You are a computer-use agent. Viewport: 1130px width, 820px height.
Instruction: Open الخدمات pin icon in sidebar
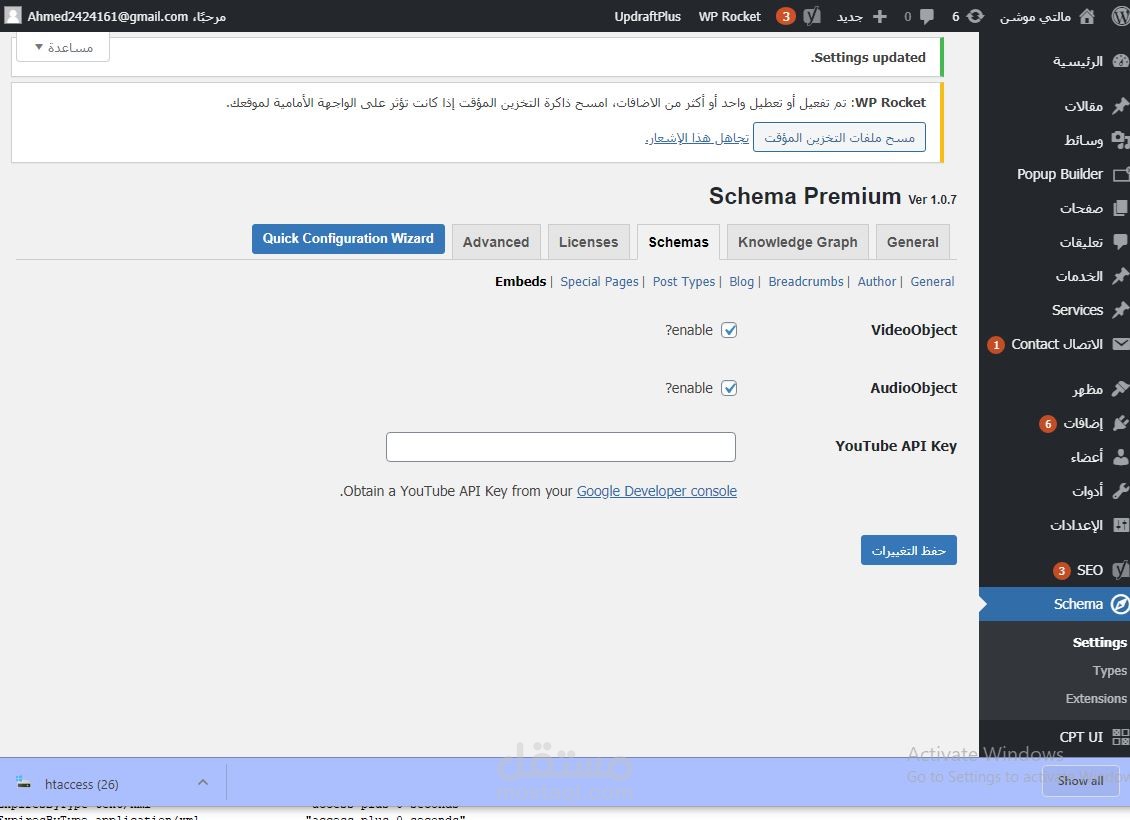click(1121, 276)
